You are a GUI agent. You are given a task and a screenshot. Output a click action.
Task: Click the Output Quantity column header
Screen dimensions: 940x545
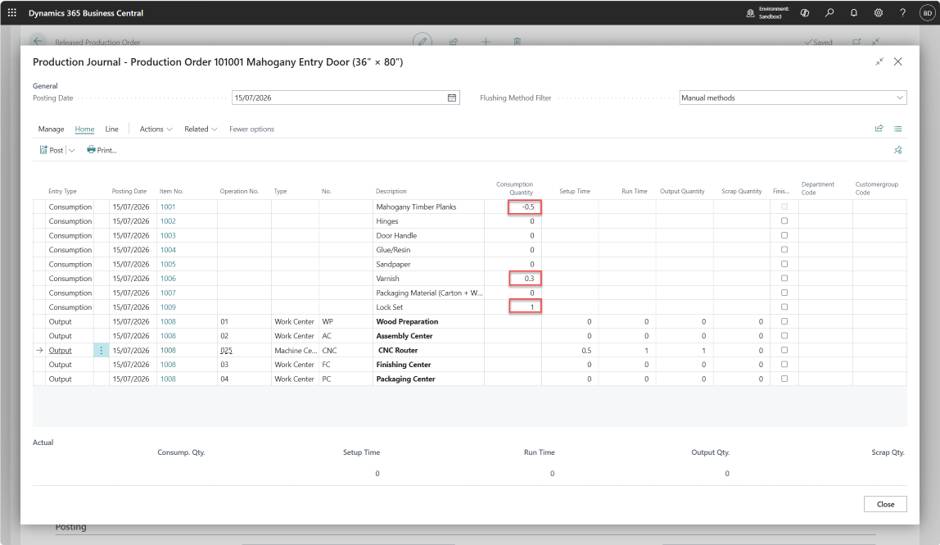tap(682, 191)
